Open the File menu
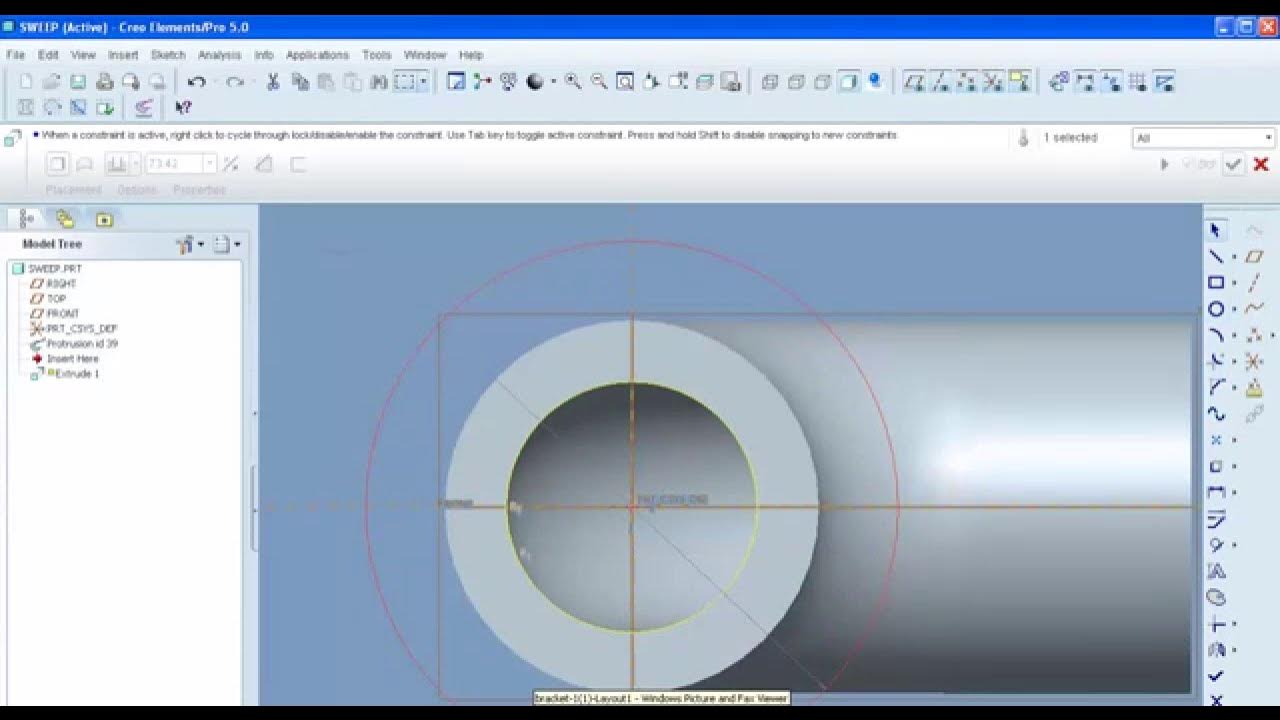The image size is (1280, 720). 15,55
